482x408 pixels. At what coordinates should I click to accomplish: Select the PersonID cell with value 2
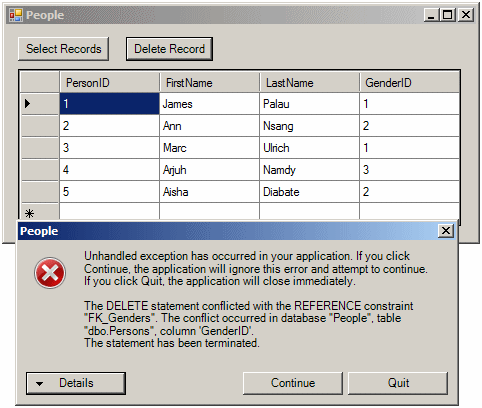point(110,126)
